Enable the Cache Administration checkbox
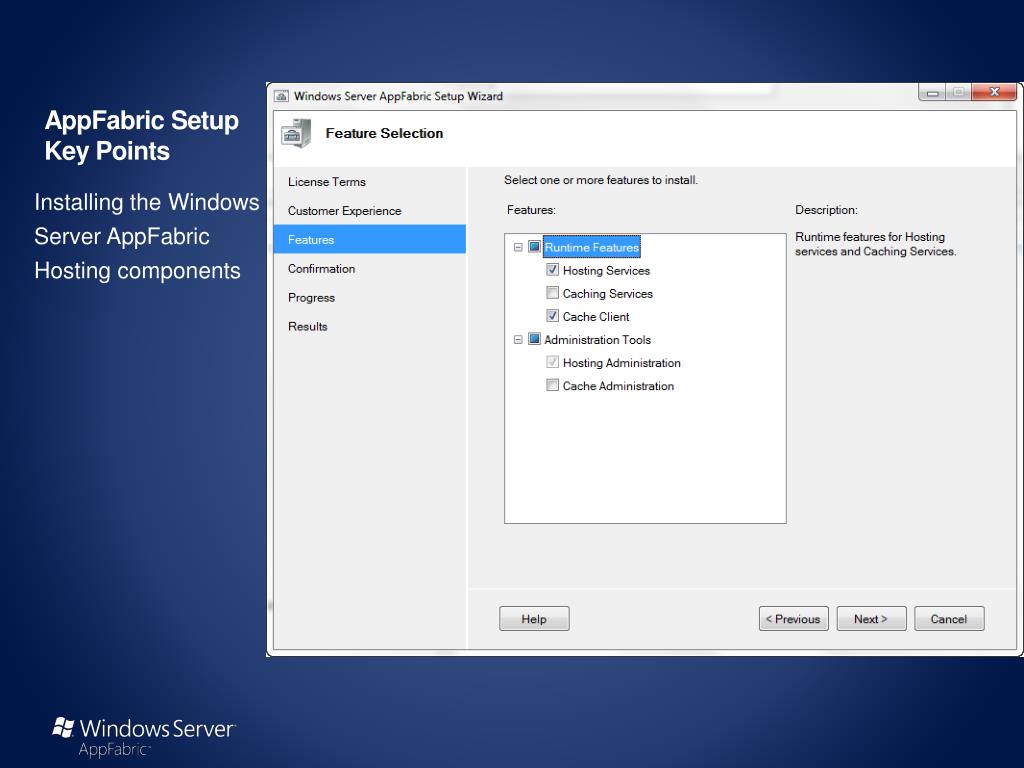The image size is (1024, 768). point(552,385)
